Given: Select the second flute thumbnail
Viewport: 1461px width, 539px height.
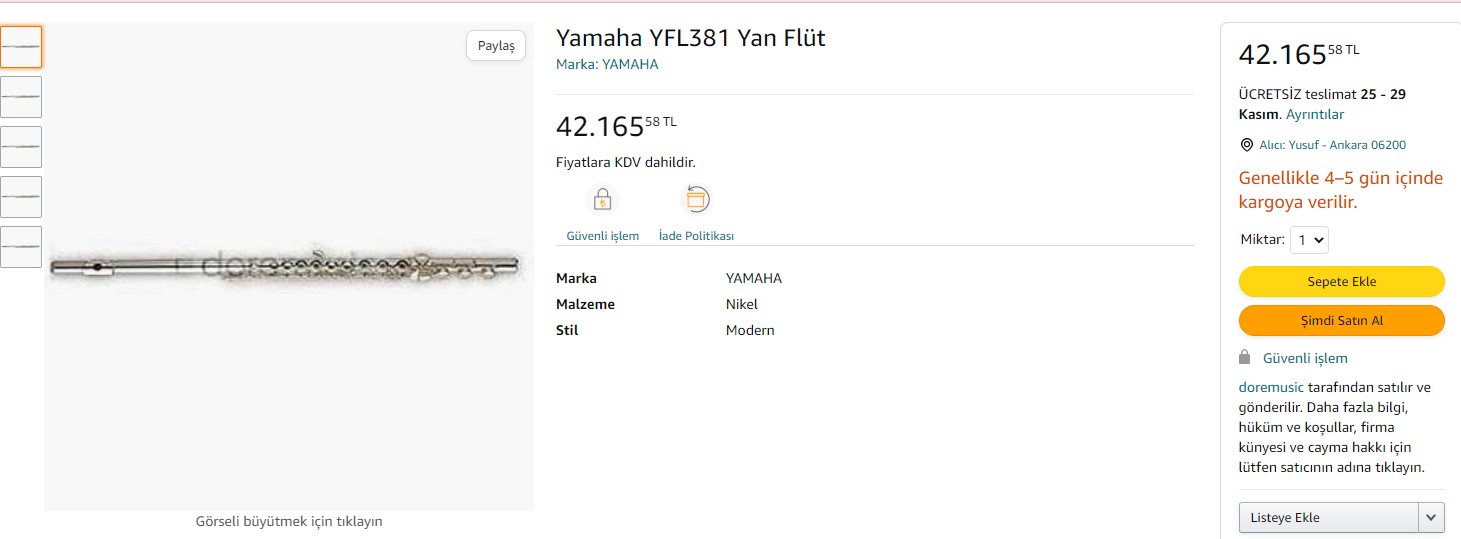Looking at the screenshot, I should click(21, 97).
